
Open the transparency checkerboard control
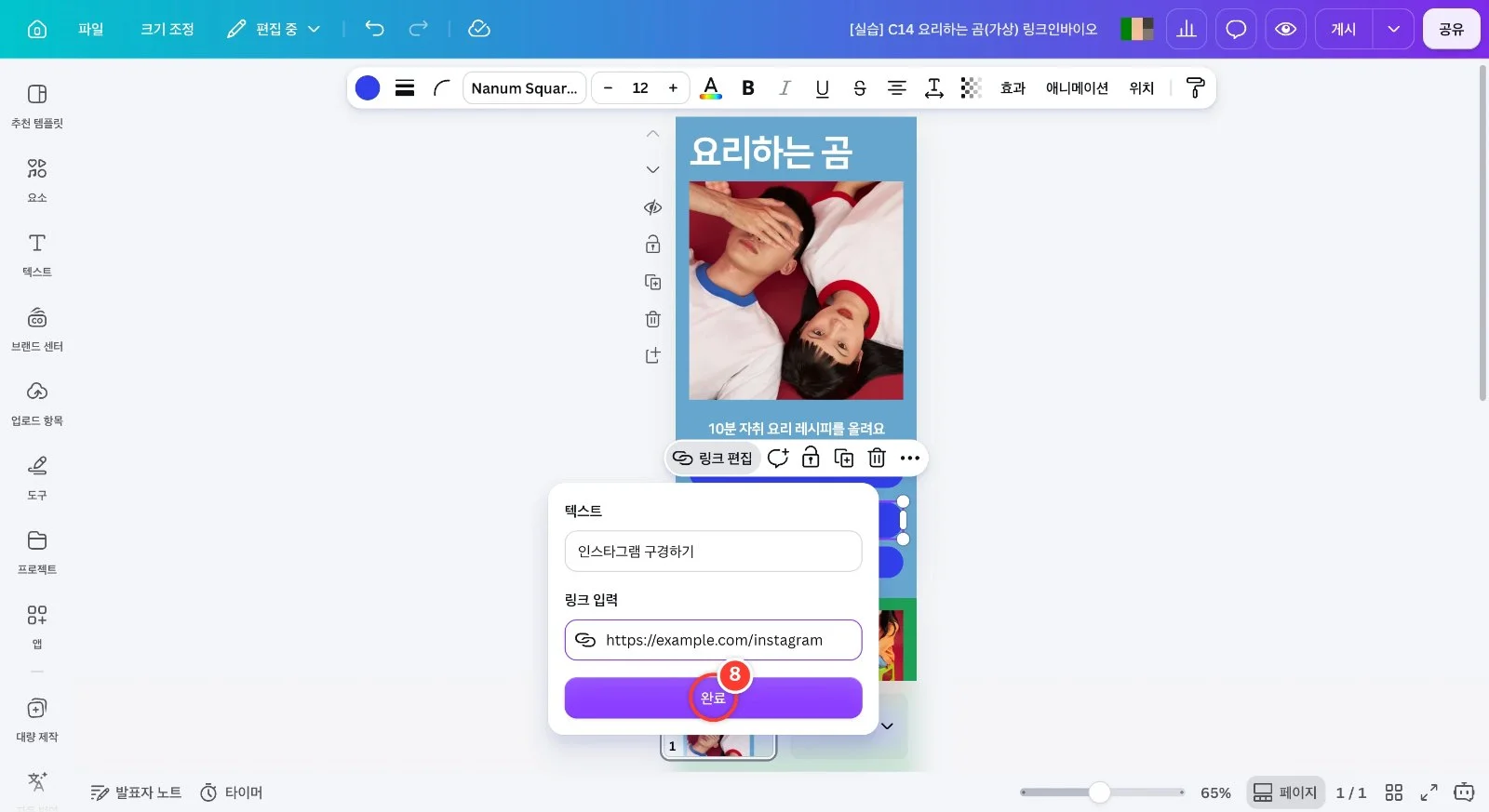[x=972, y=88]
